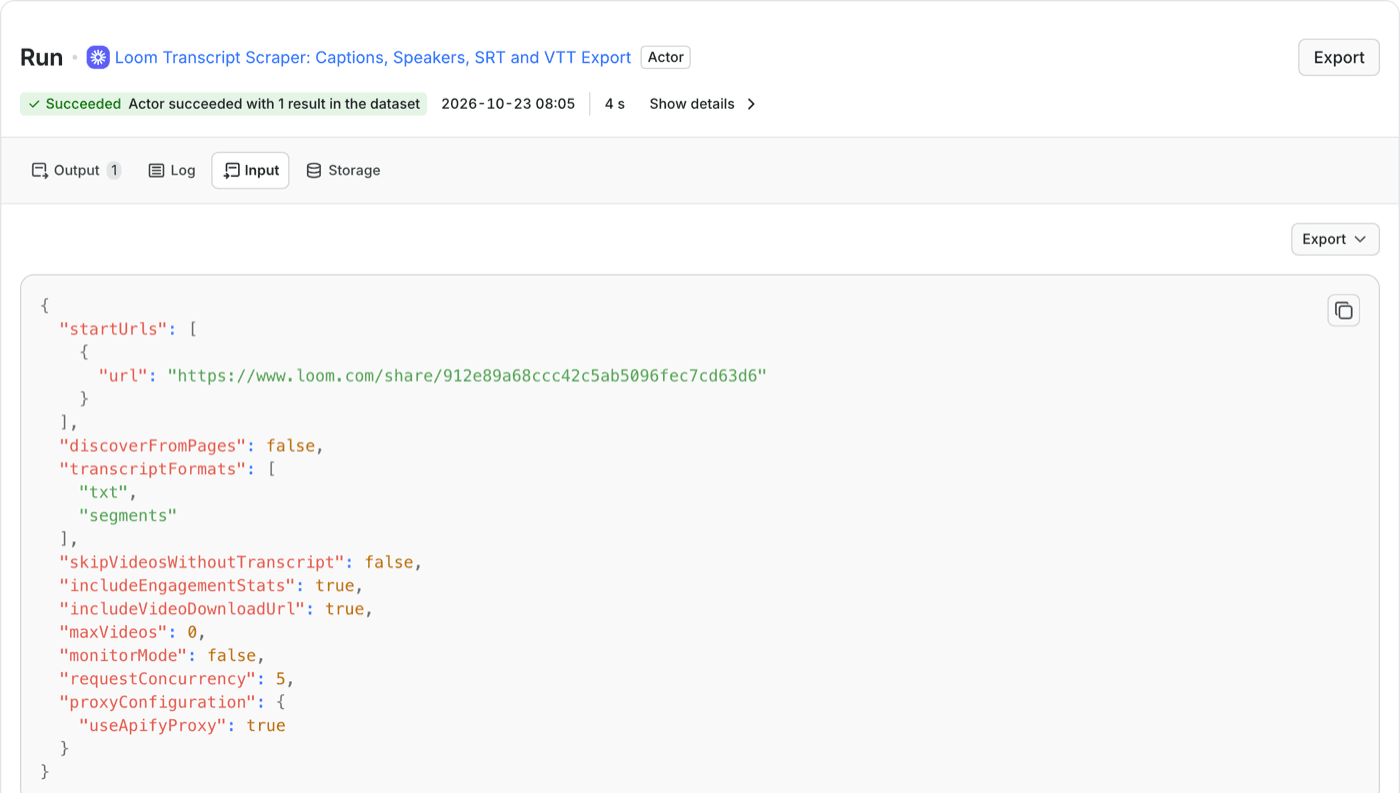
Task: Click the "useApifyProxy" key
Action: [153, 726]
